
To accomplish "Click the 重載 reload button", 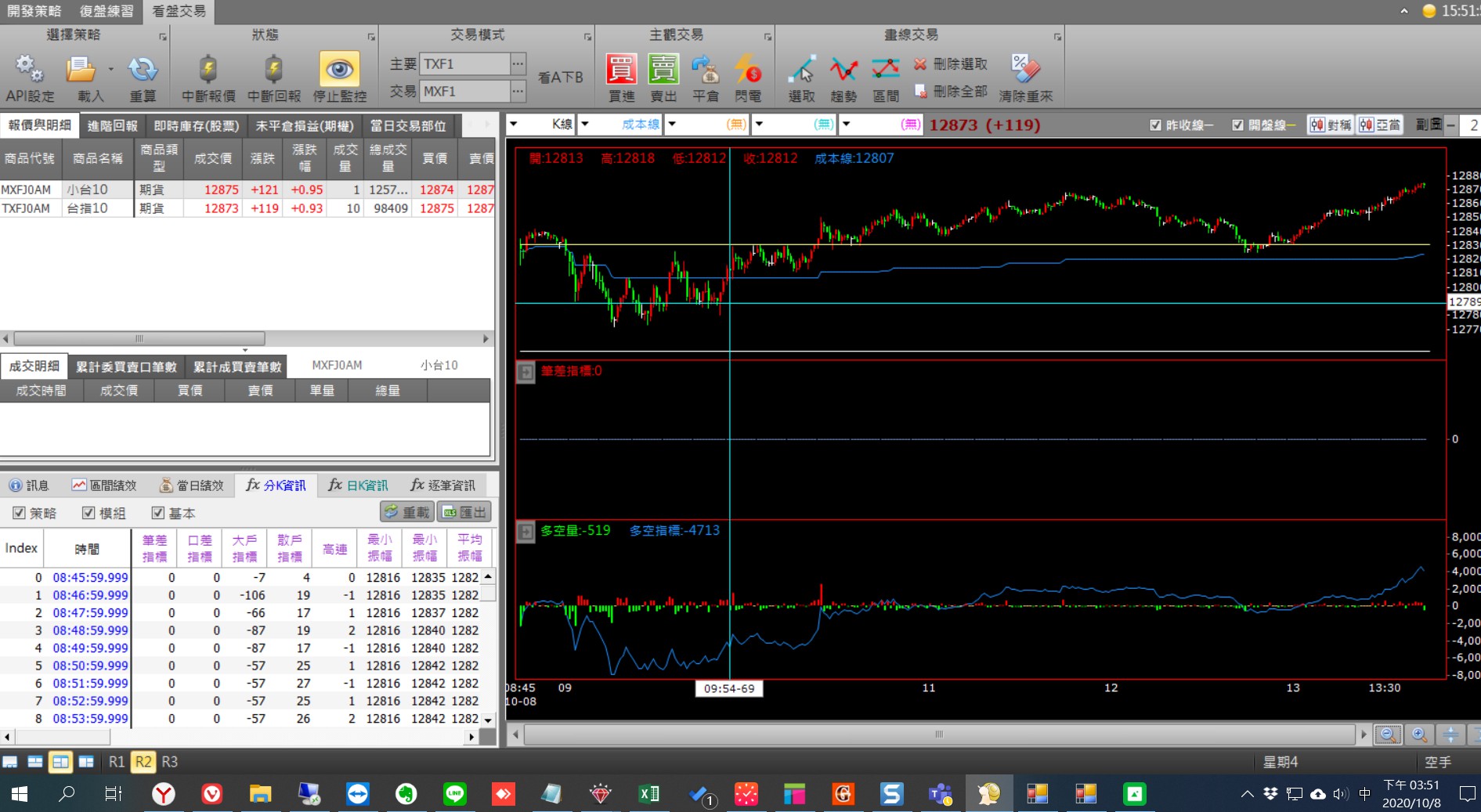I will (x=406, y=512).
